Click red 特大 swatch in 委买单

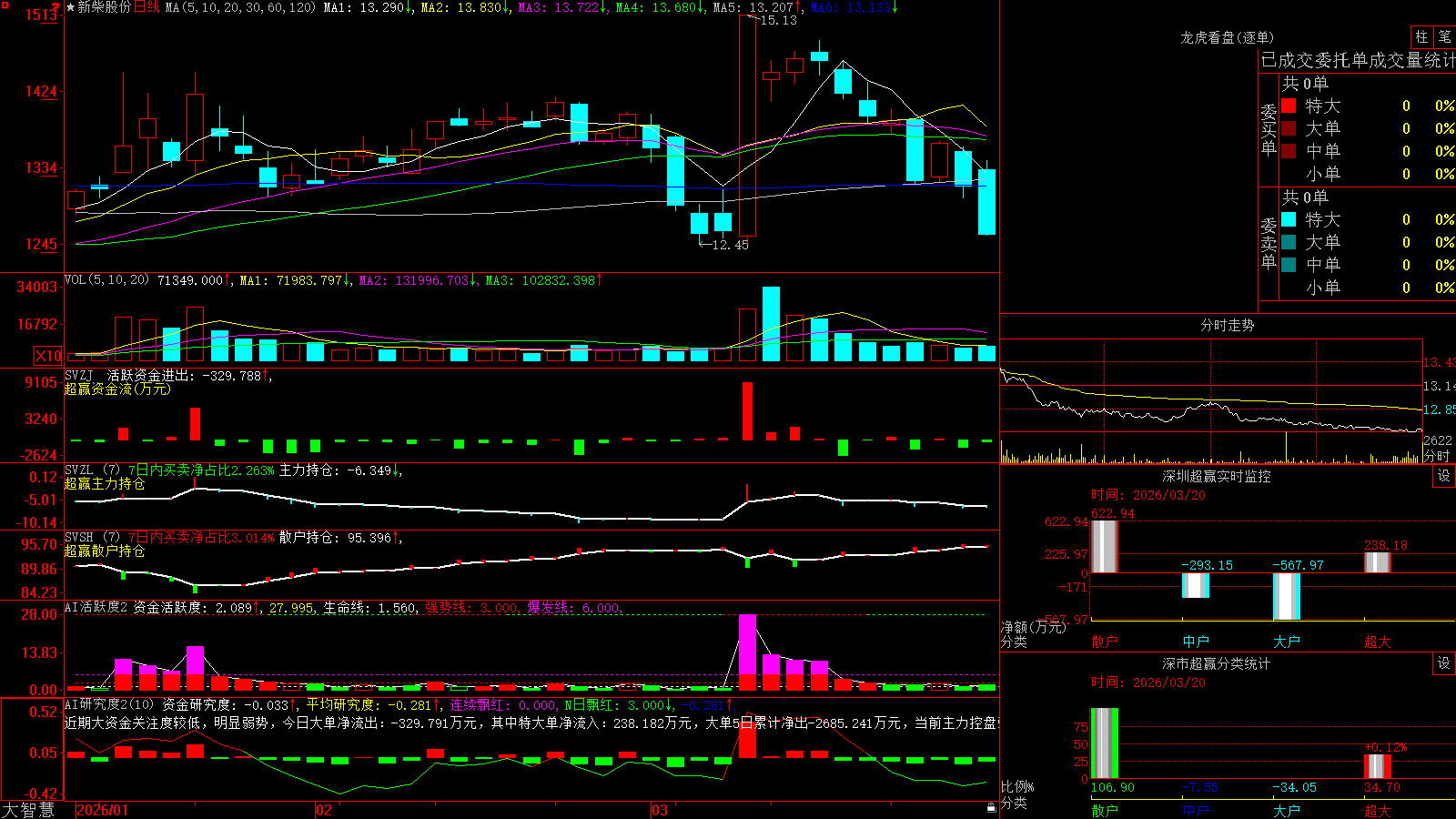[x=1289, y=106]
